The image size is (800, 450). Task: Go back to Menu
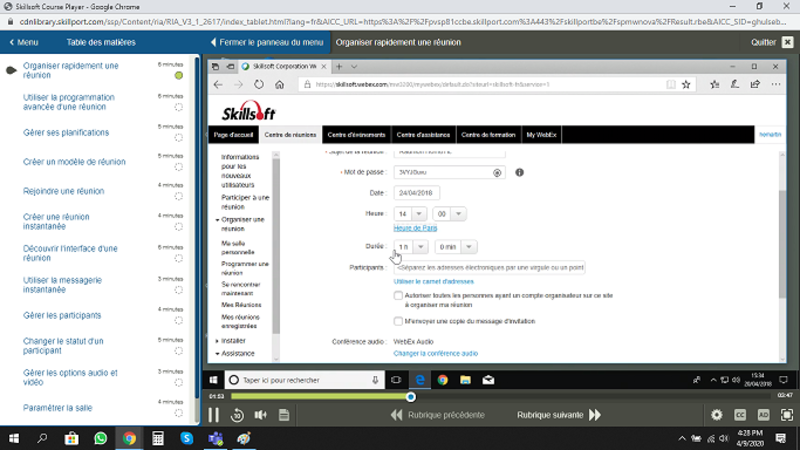[x=24, y=42]
